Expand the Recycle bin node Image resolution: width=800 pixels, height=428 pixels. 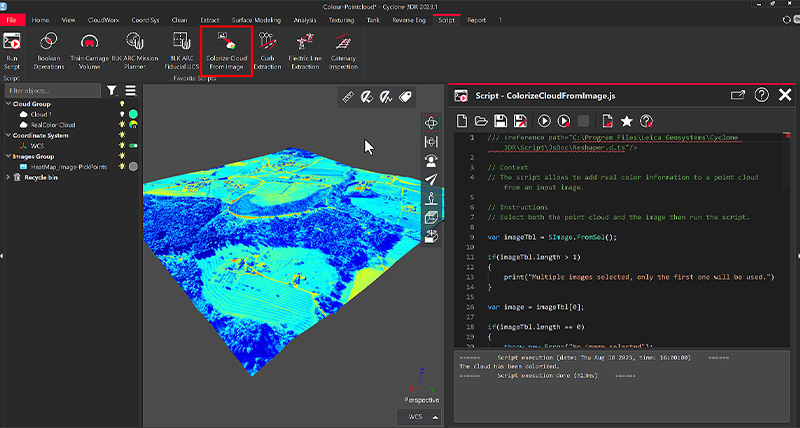[x=8, y=178]
